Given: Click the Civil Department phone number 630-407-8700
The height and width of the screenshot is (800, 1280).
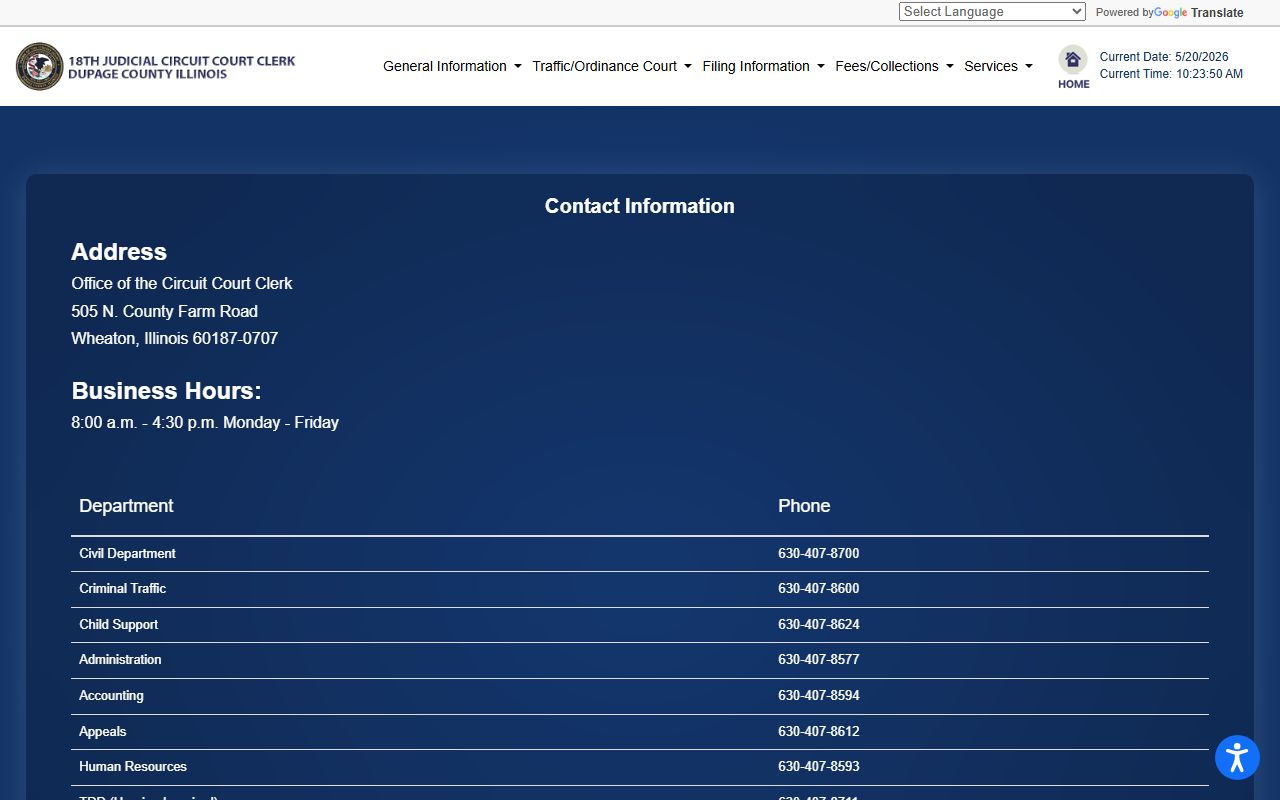Looking at the screenshot, I should coord(819,553).
